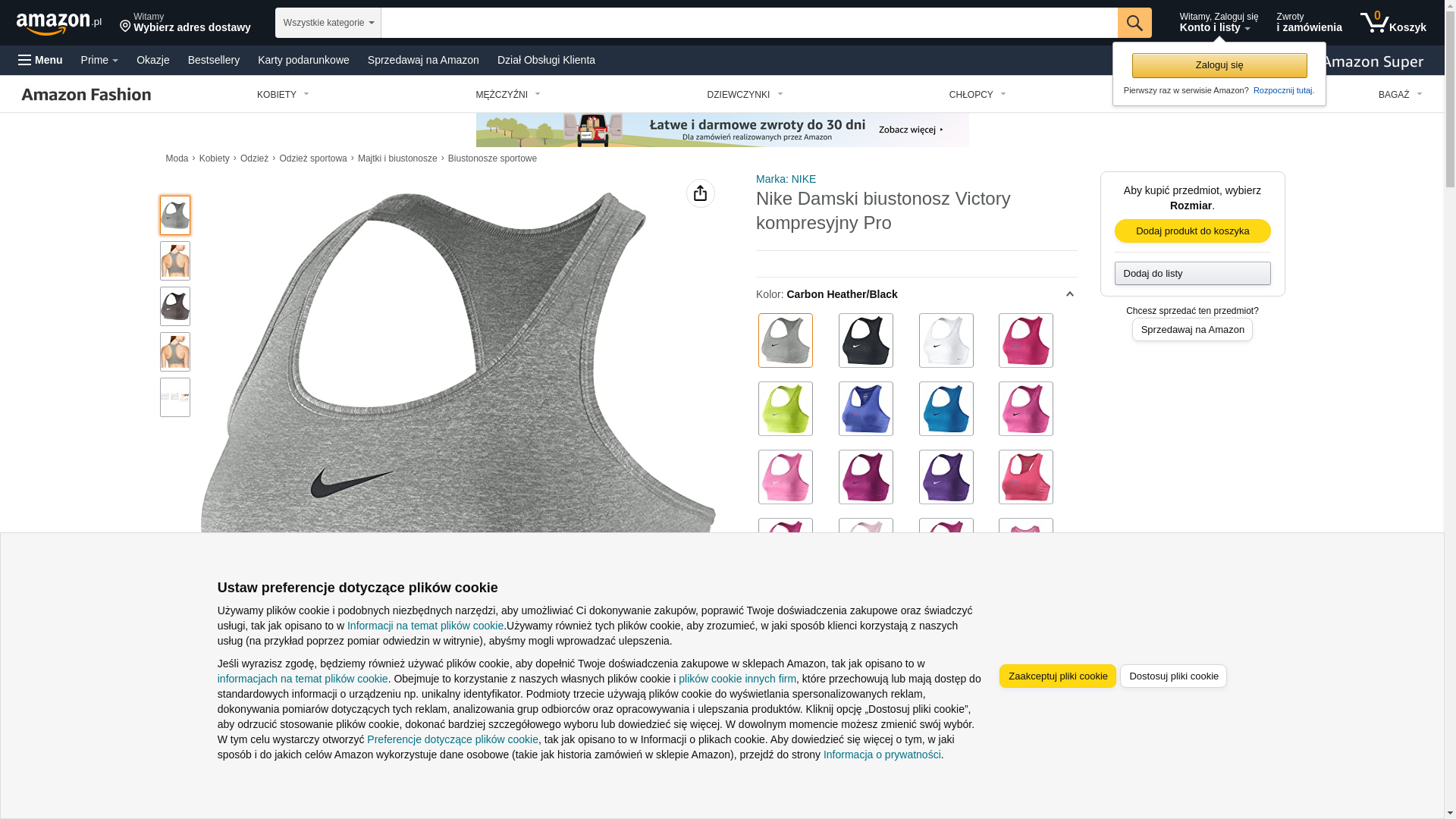Select the black color swatch
Screen dimensions: 1456x819
point(866,340)
